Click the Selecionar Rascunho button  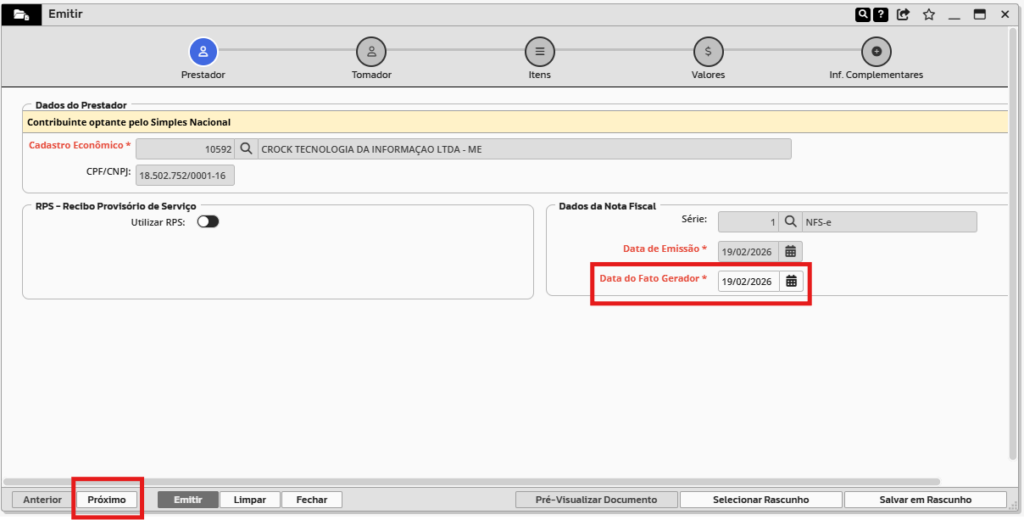click(761, 499)
